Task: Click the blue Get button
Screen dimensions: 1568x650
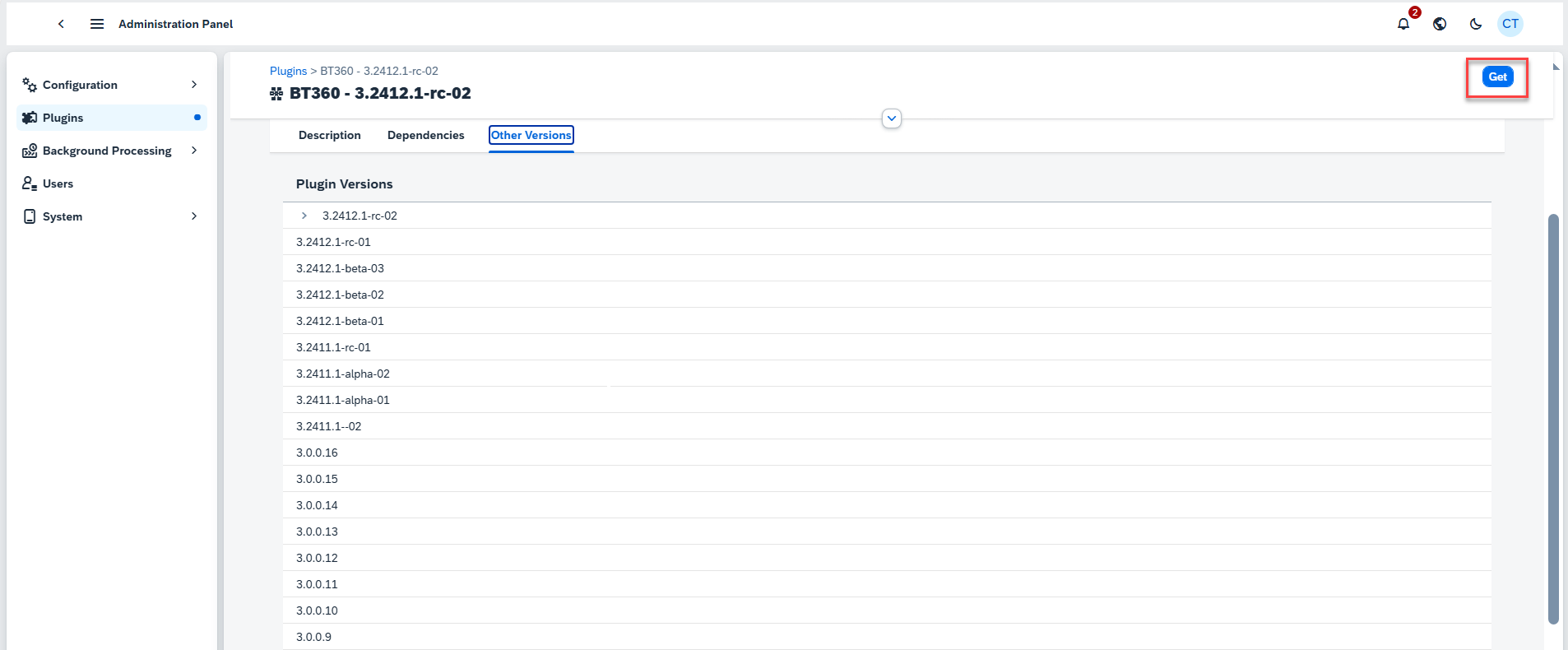Action: pos(1498,77)
